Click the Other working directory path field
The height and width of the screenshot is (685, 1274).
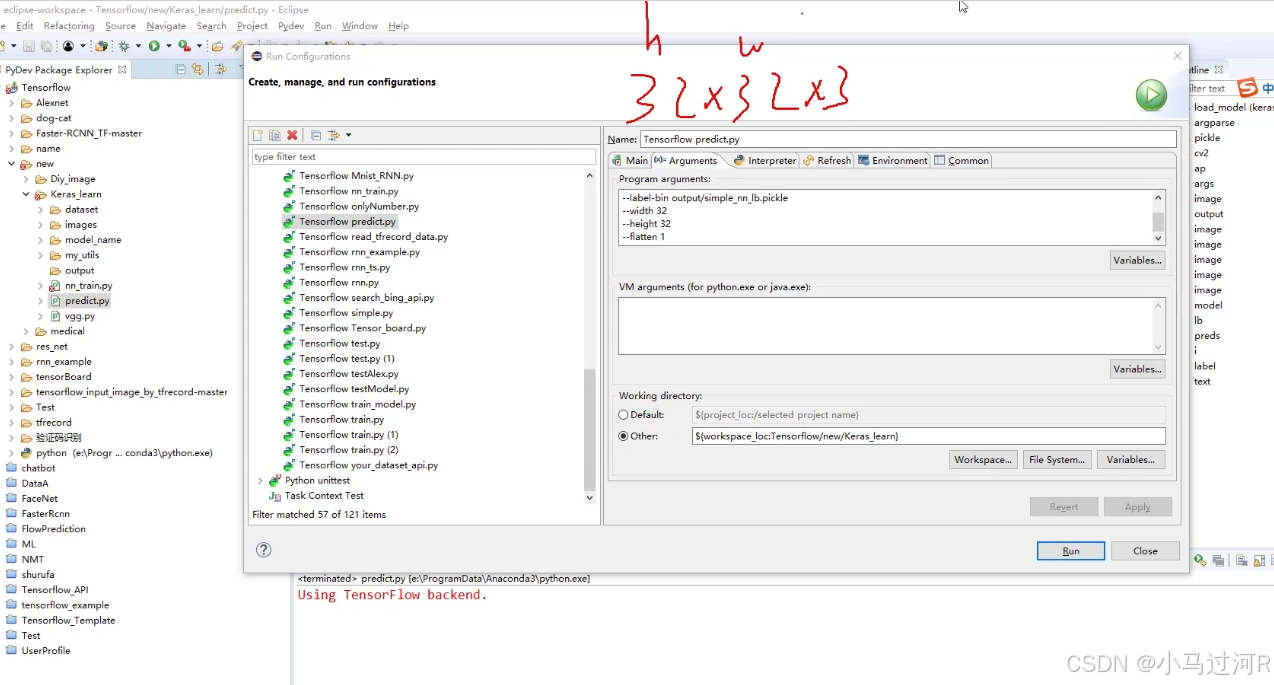click(929, 436)
